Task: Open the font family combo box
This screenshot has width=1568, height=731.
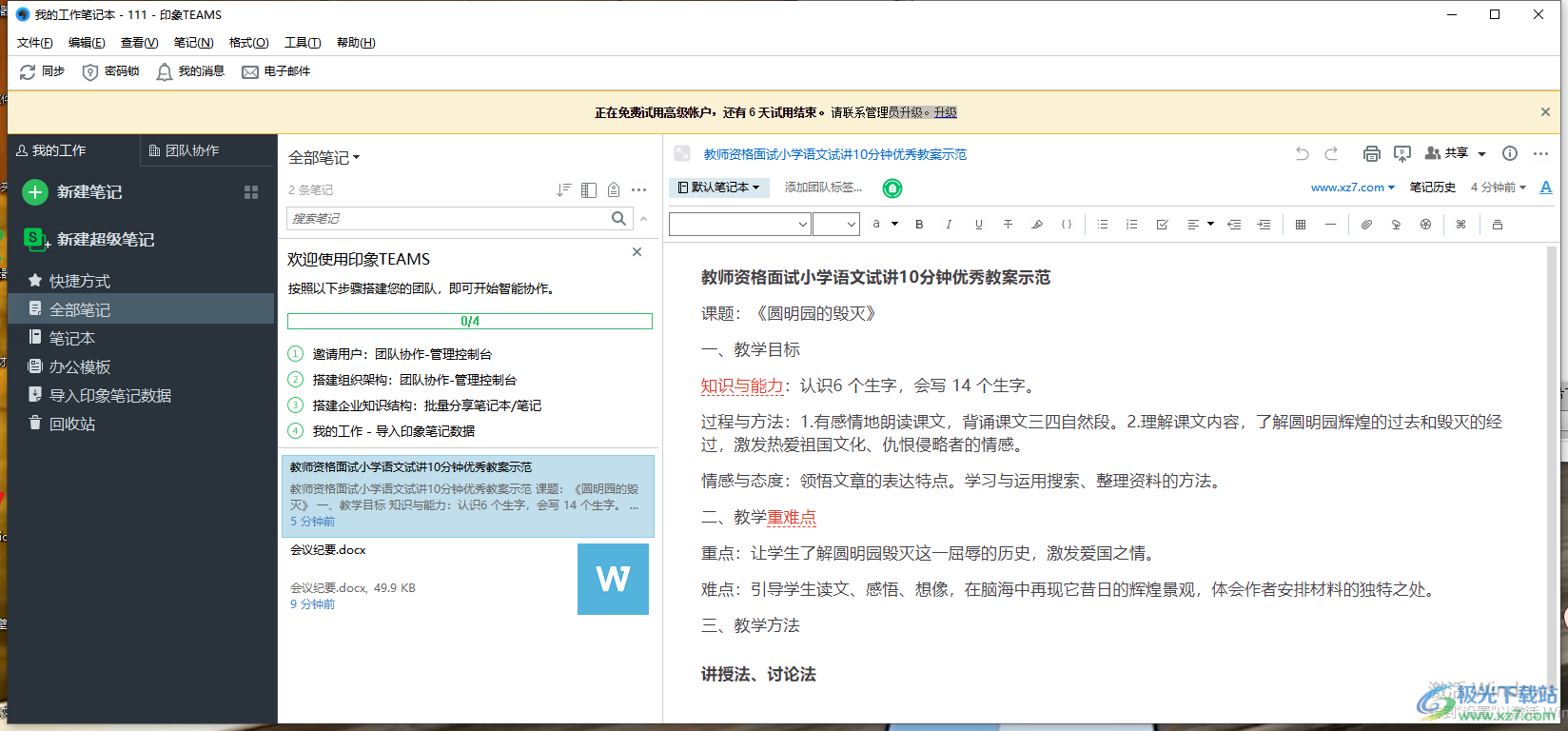Action: (740, 225)
